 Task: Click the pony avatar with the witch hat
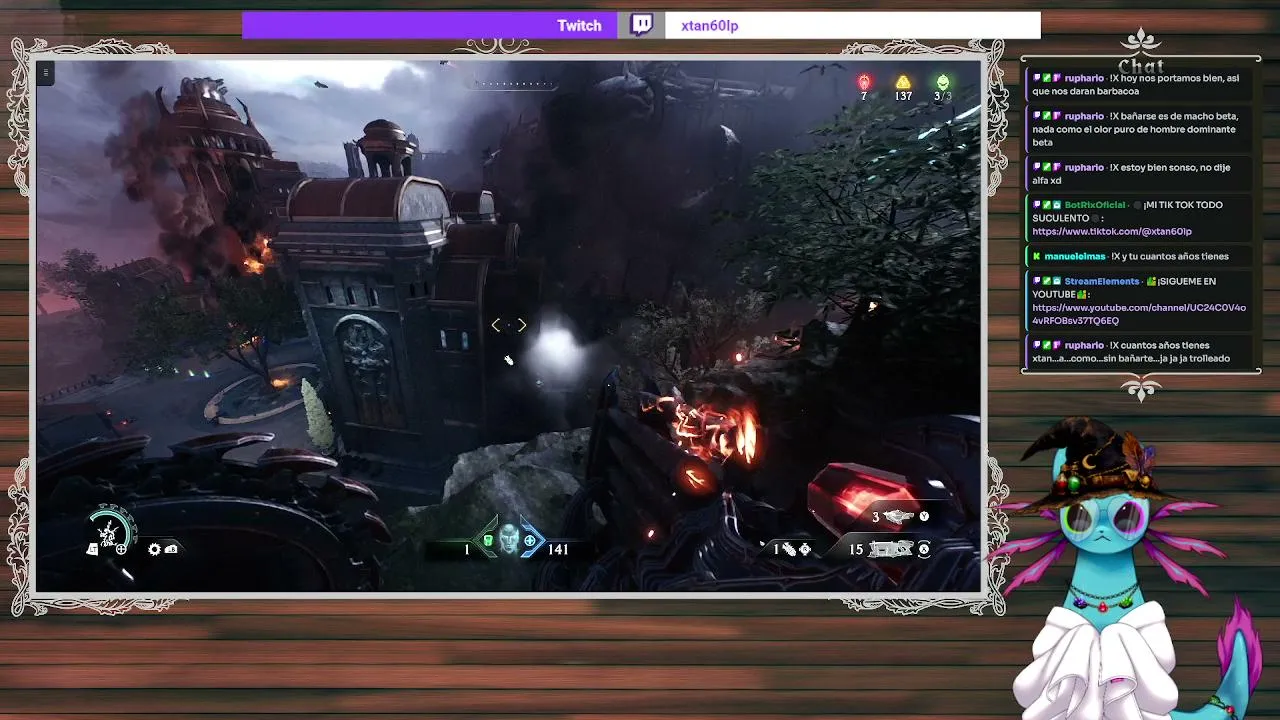1110,570
